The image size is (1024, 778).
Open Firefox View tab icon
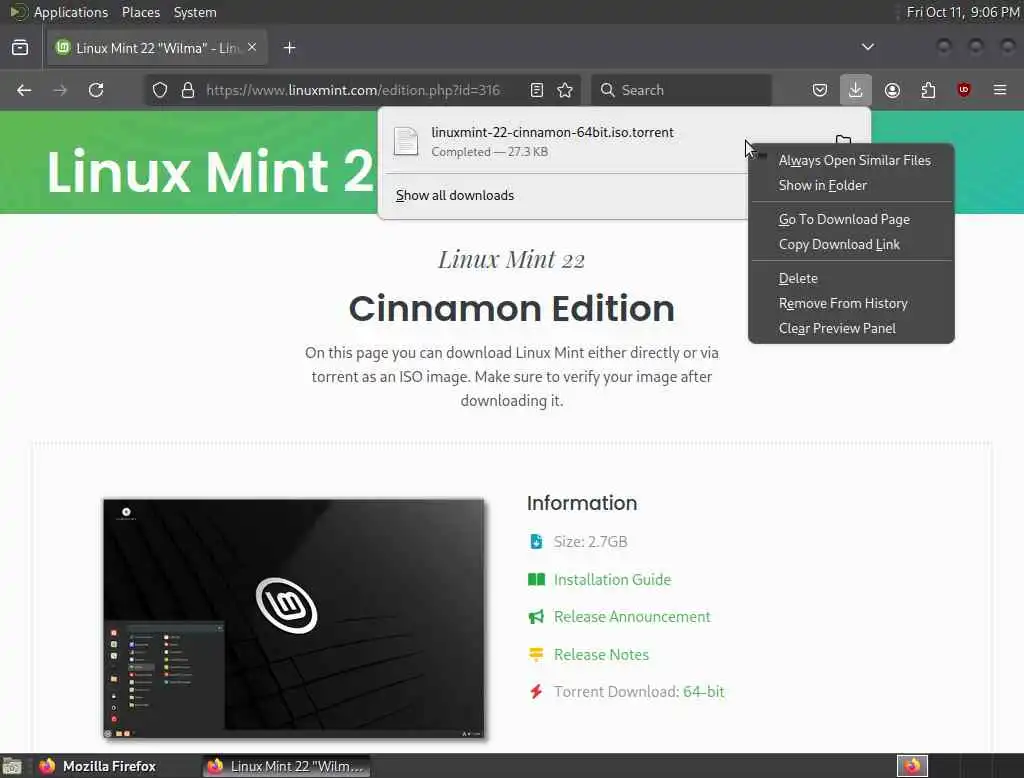point(20,48)
